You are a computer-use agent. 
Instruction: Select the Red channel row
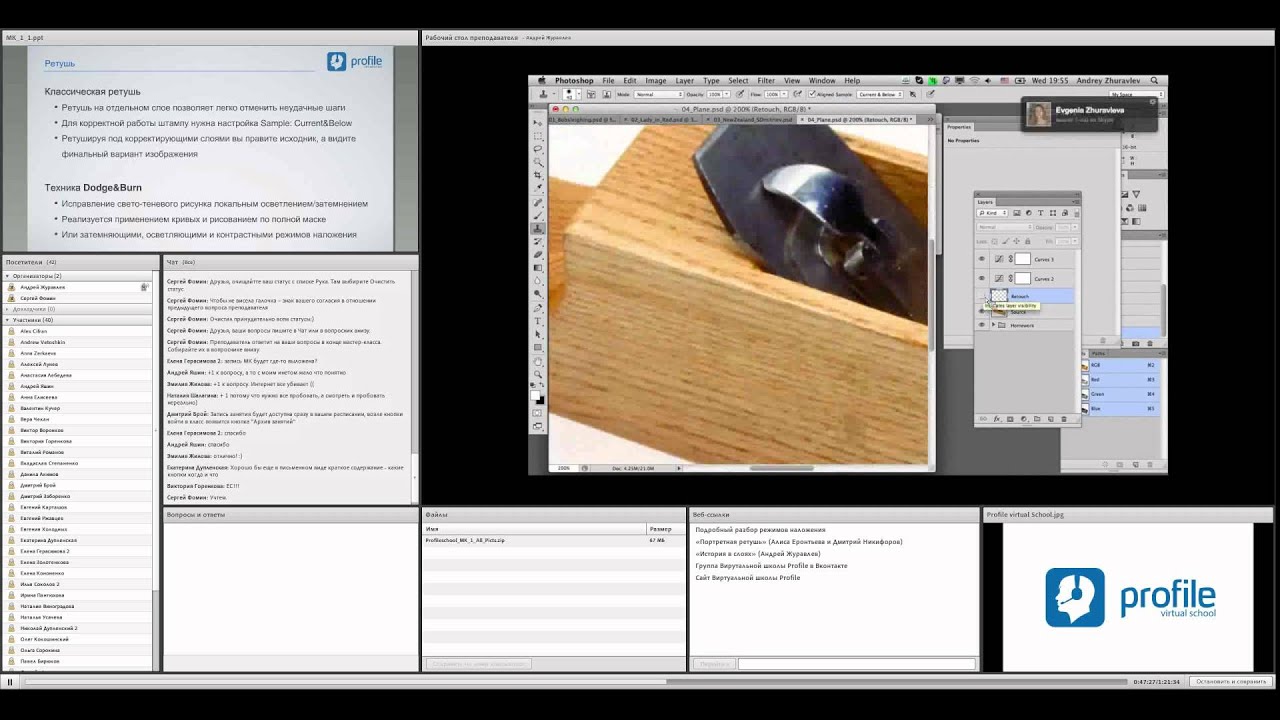(1122, 380)
